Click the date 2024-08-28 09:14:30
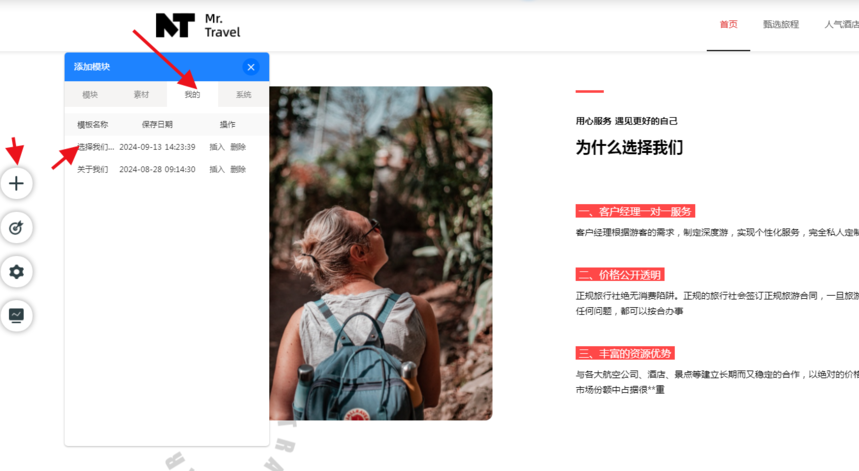Image resolution: width=859 pixels, height=471 pixels. click(157, 169)
